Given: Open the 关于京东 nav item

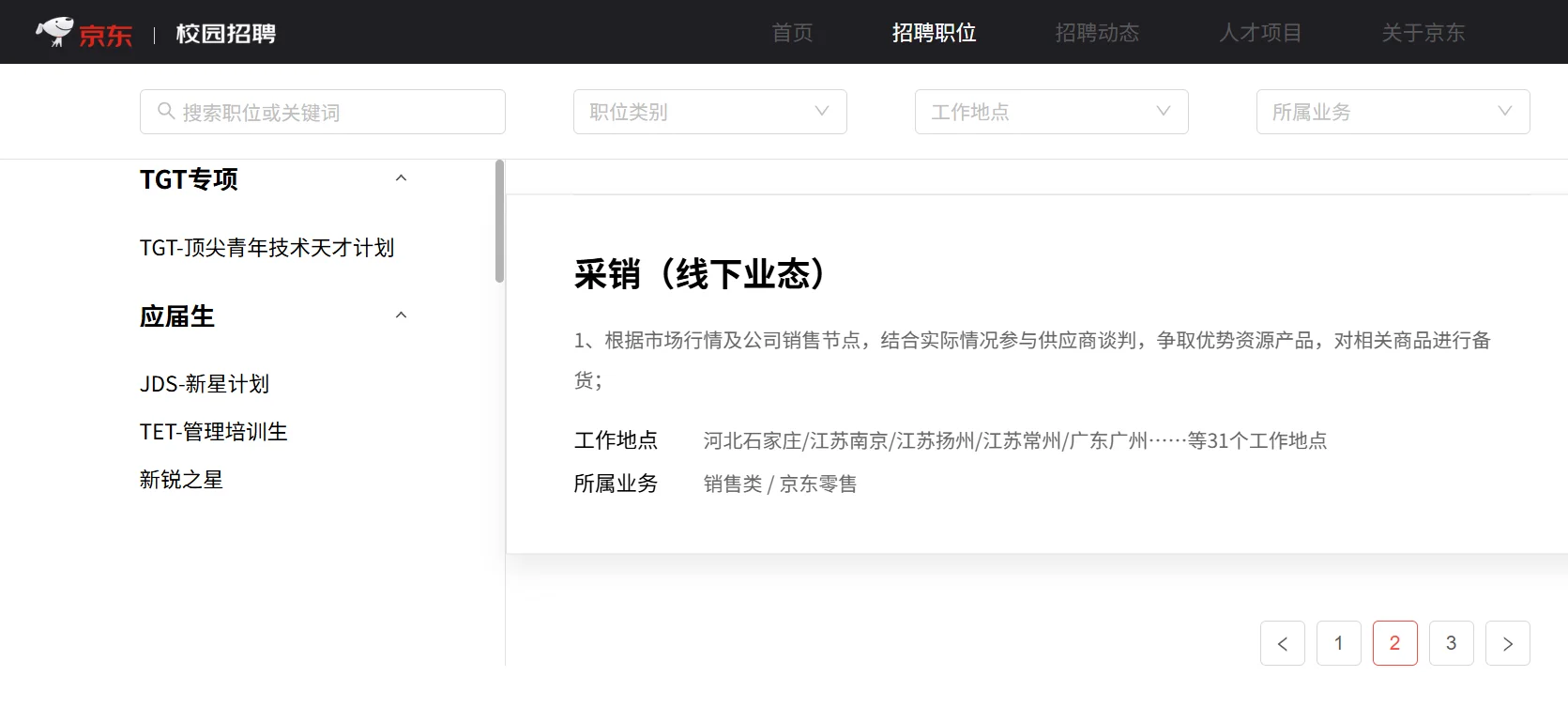Looking at the screenshot, I should (x=1423, y=33).
